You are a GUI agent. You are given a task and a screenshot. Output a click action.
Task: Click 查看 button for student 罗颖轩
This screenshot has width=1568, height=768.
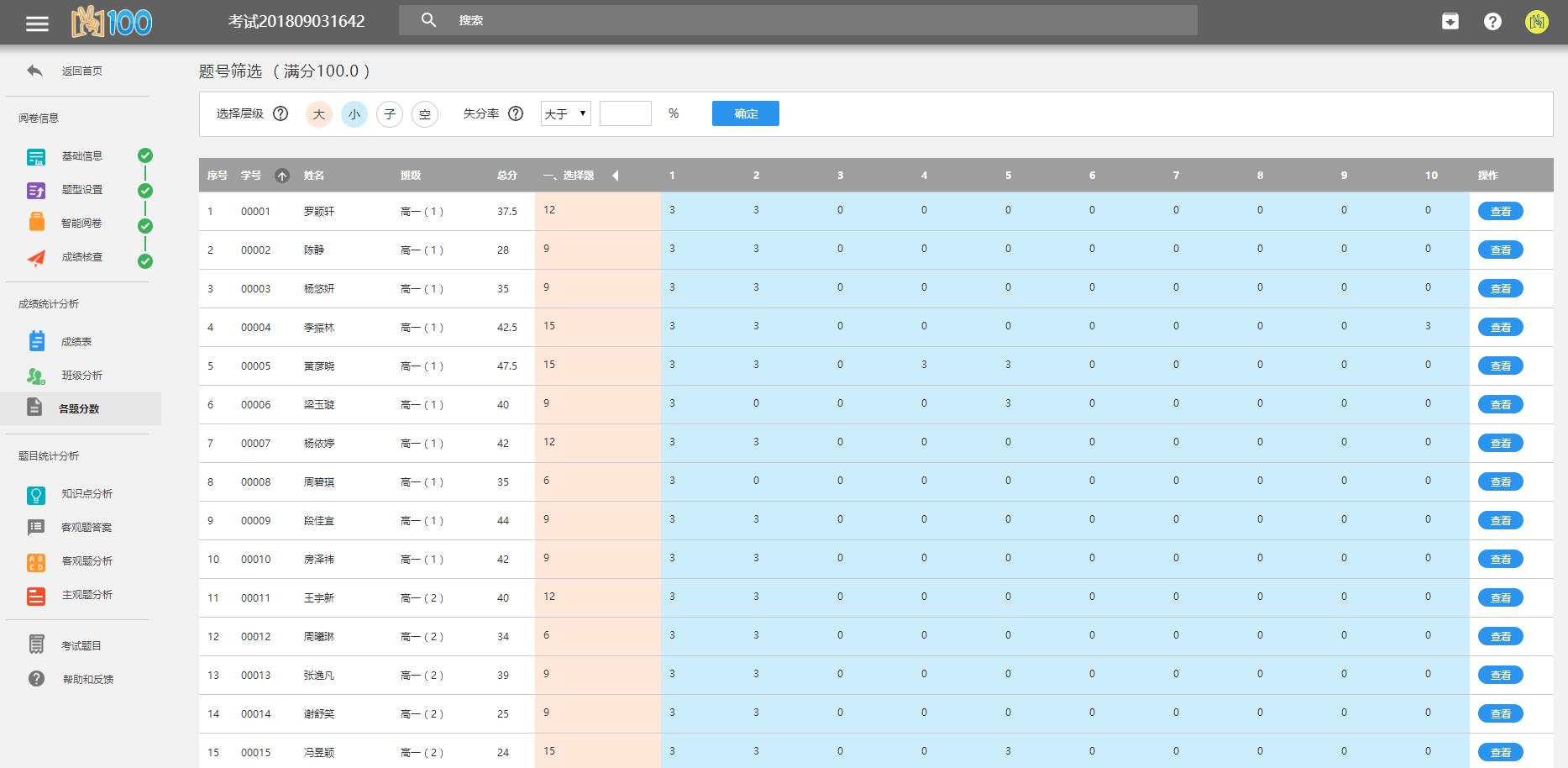[1500, 212]
